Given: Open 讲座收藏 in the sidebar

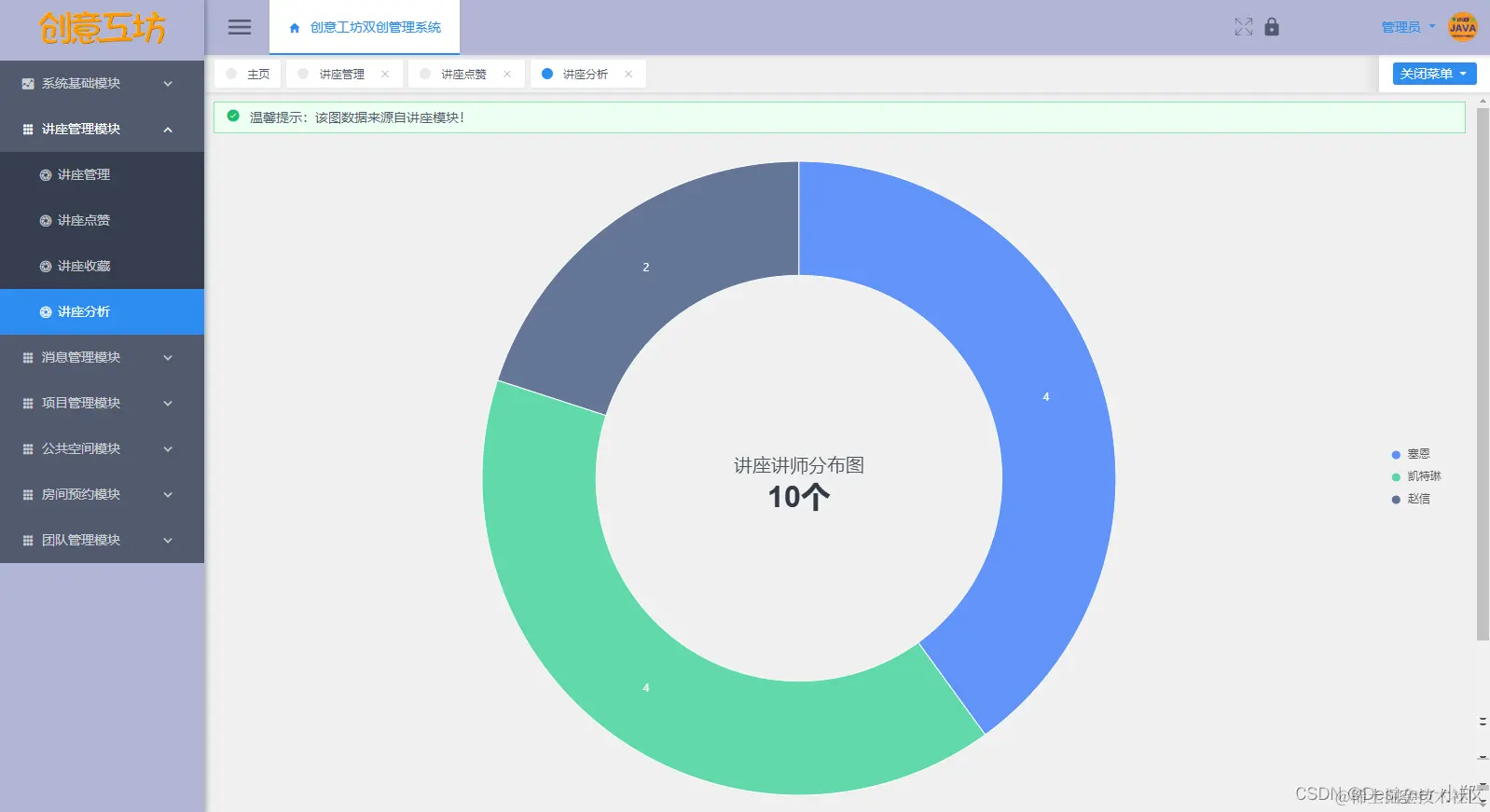Looking at the screenshot, I should (102, 266).
